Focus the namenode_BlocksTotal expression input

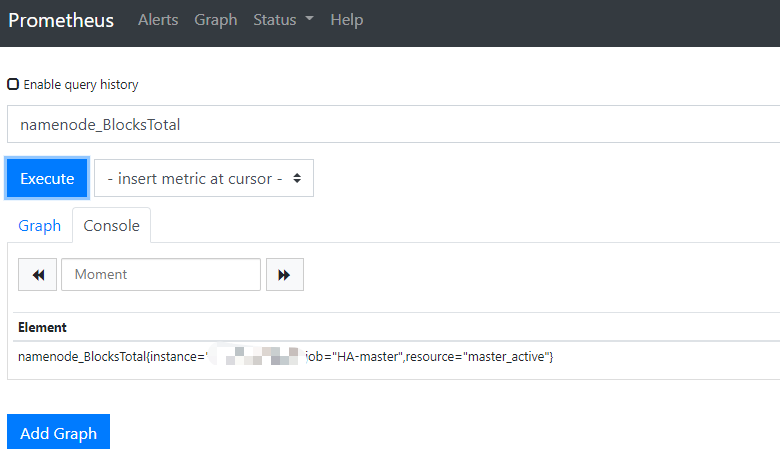[393, 124]
